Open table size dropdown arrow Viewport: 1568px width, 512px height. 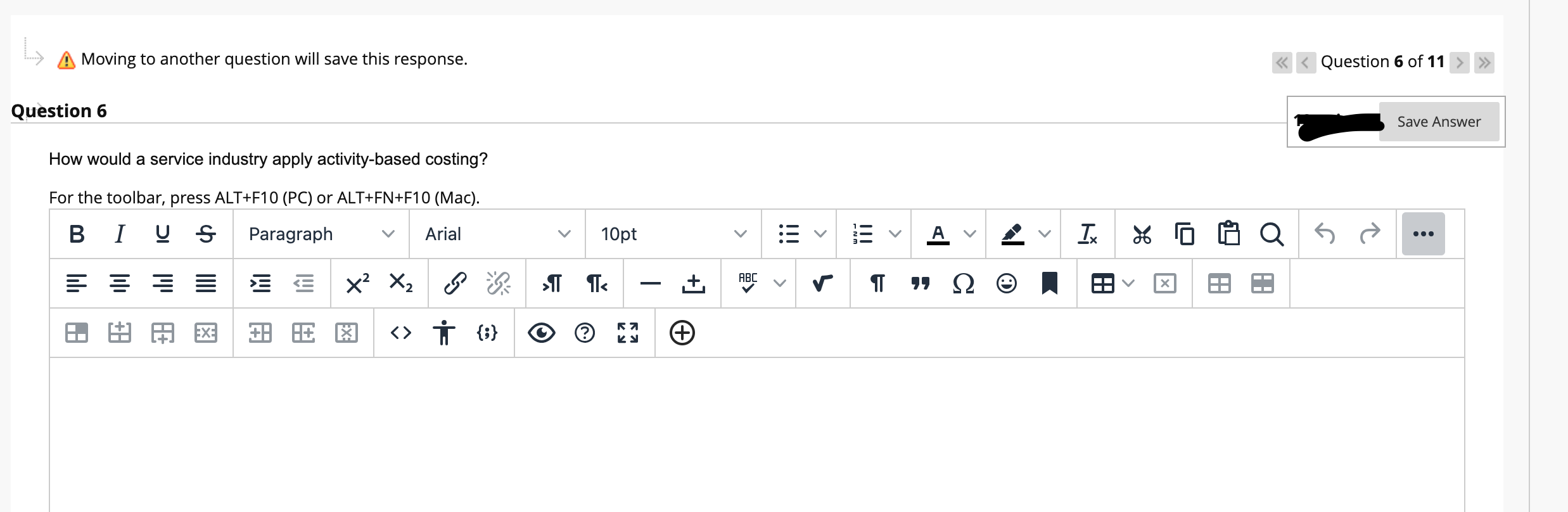(x=1128, y=283)
